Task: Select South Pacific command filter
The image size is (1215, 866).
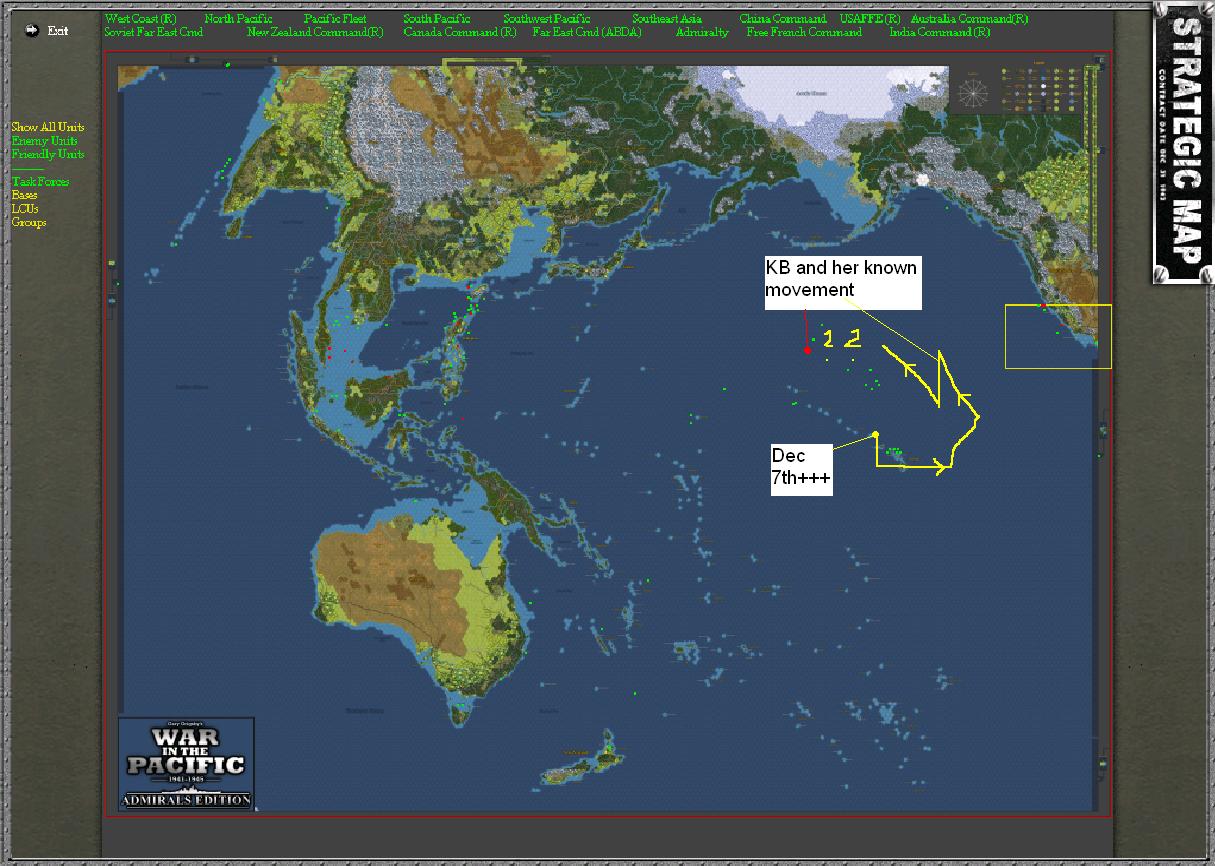Action: tap(437, 19)
